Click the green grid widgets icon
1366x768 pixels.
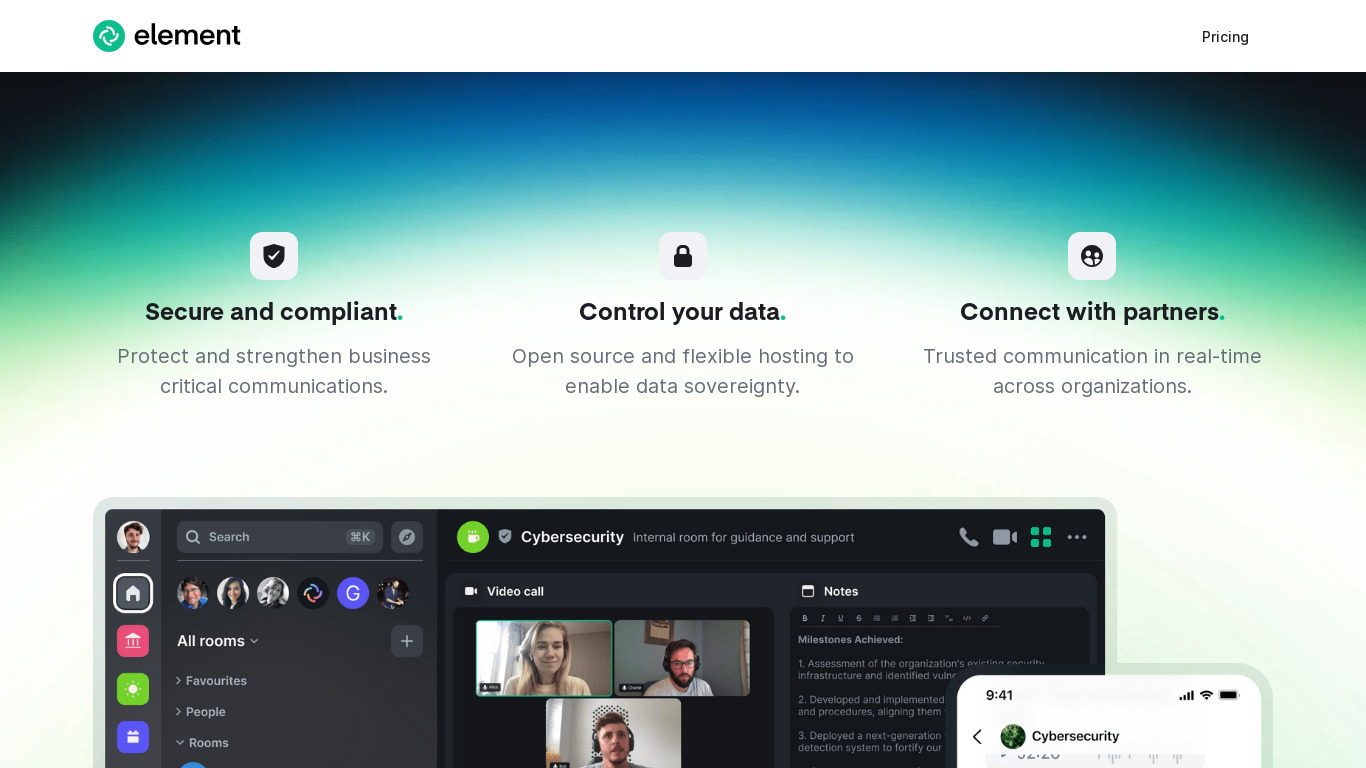[1041, 537]
